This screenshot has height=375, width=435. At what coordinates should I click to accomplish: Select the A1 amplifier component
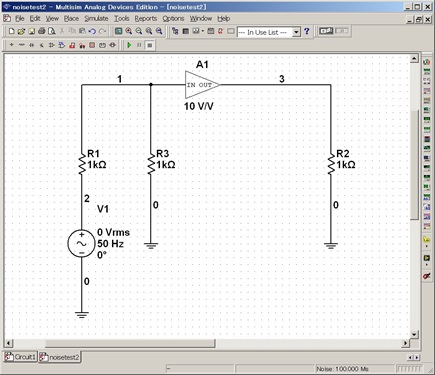pyautogui.click(x=202, y=85)
